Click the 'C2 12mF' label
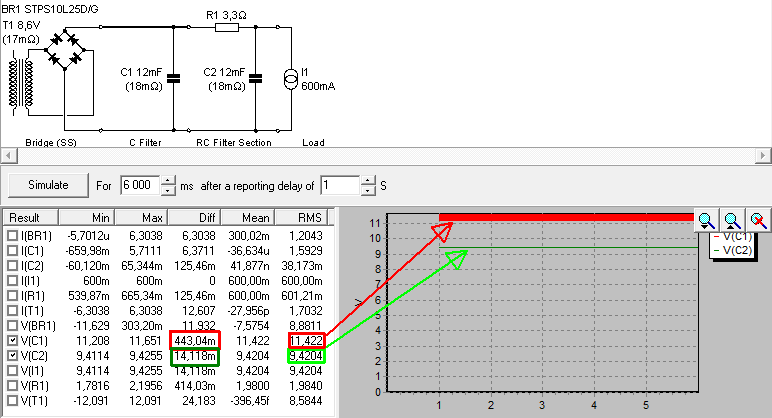This screenshot has height=418, width=772. (x=224, y=72)
